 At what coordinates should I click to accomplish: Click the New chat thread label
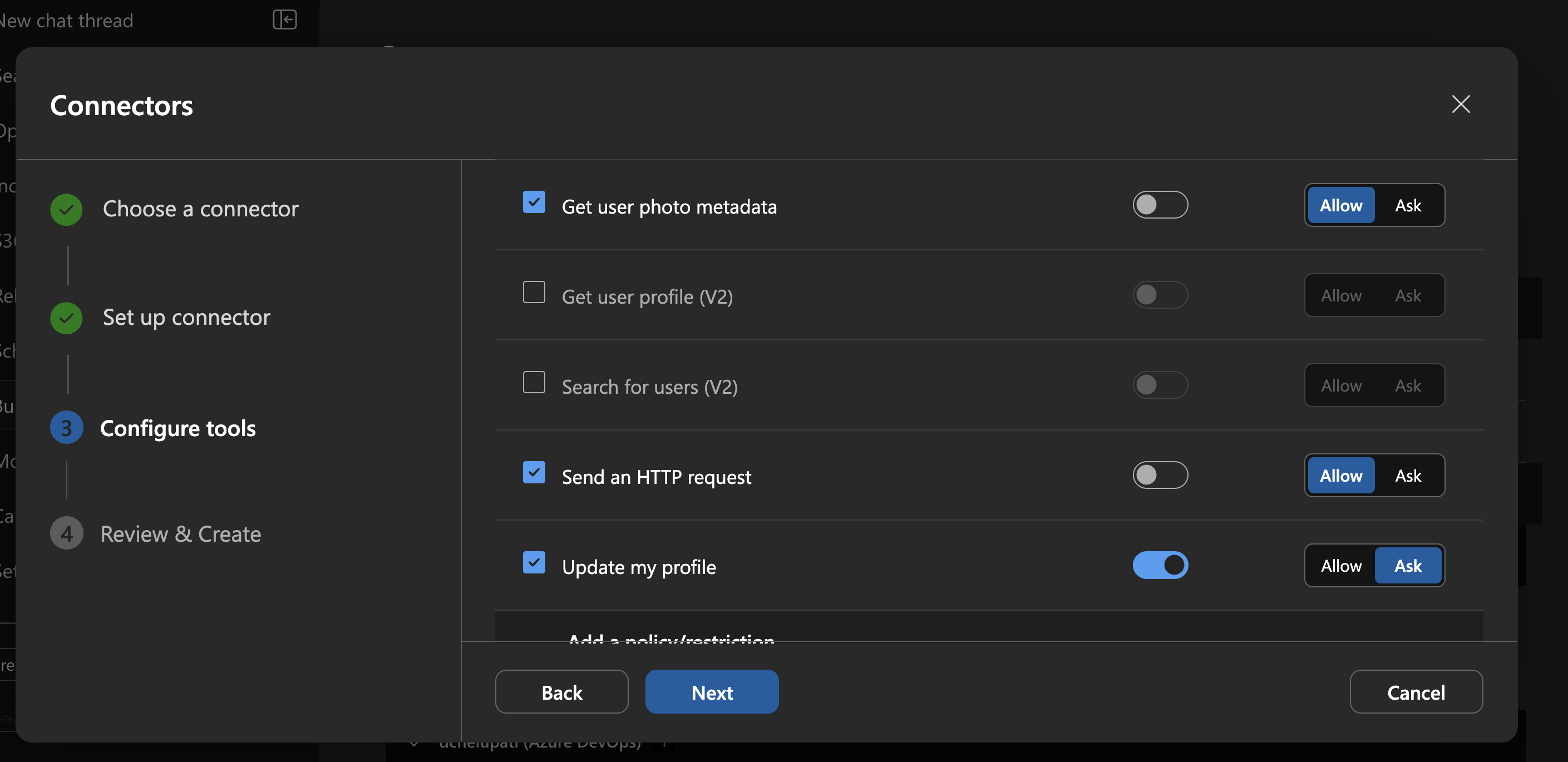pos(66,20)
